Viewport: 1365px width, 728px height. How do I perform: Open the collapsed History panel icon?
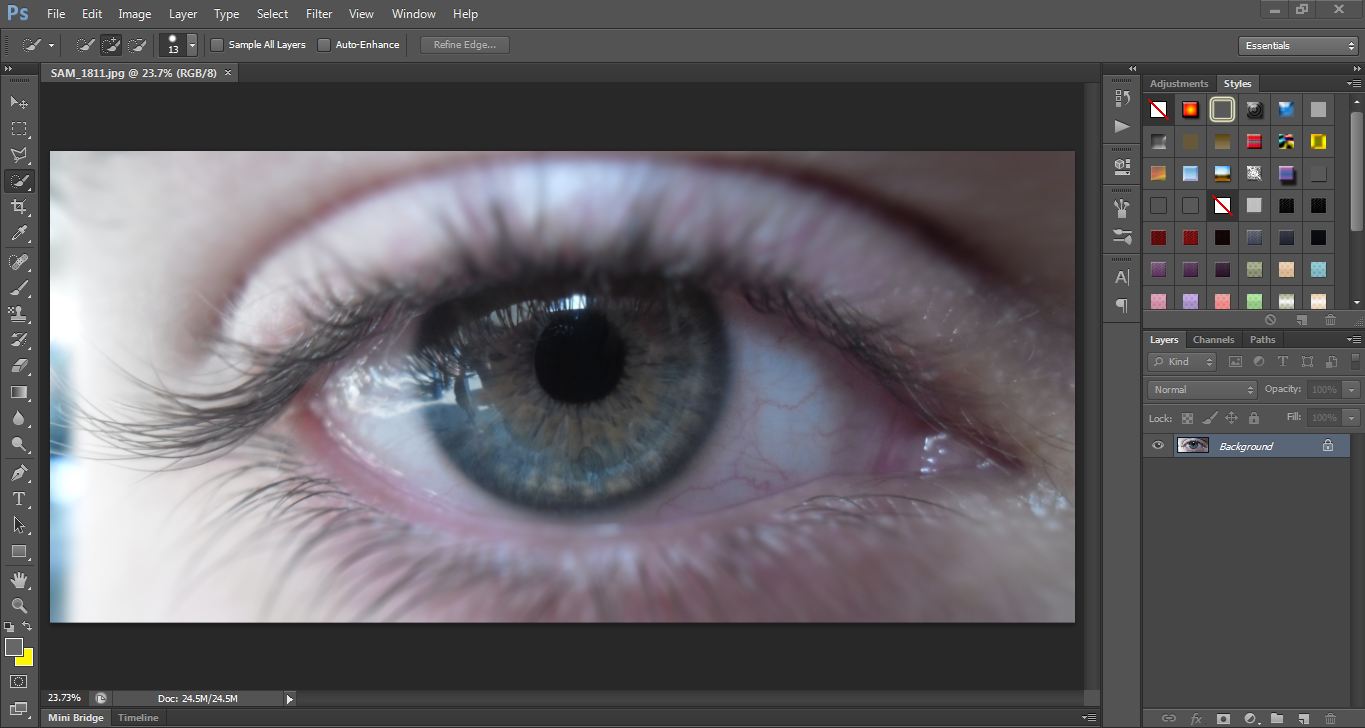pos(1122,98)
